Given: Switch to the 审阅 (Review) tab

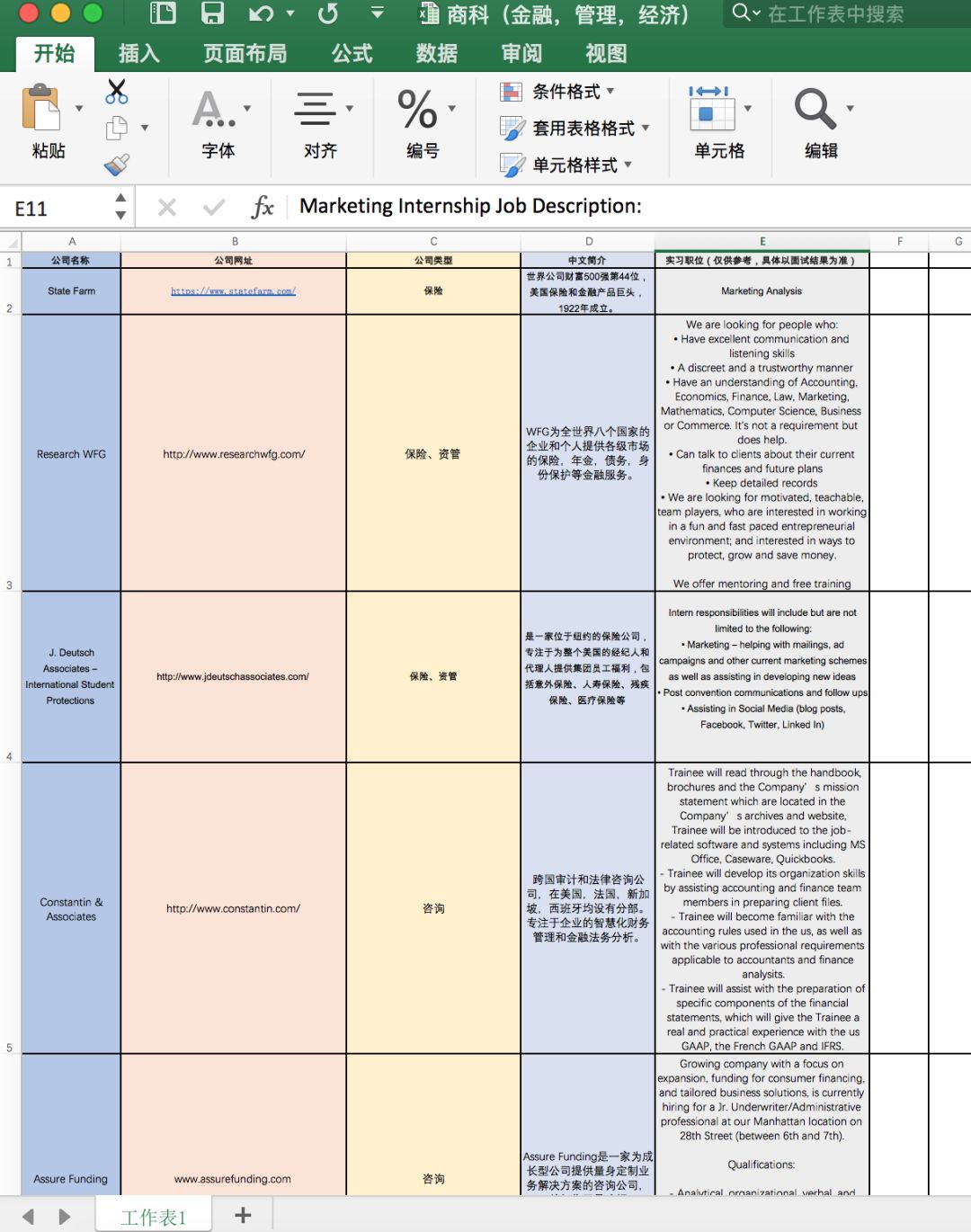Looking at the screenshot, I should [522, 54].
